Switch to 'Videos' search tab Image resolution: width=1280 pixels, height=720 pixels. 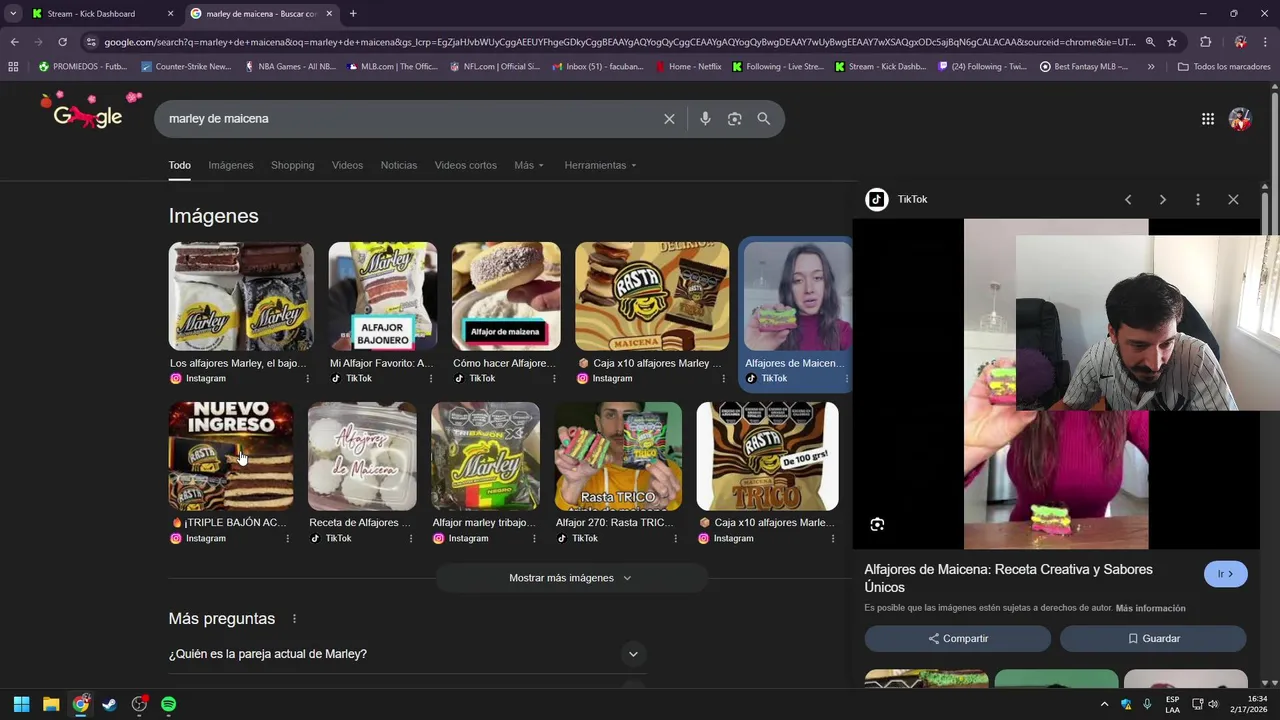pyautogui.click(x=347, y=166)
